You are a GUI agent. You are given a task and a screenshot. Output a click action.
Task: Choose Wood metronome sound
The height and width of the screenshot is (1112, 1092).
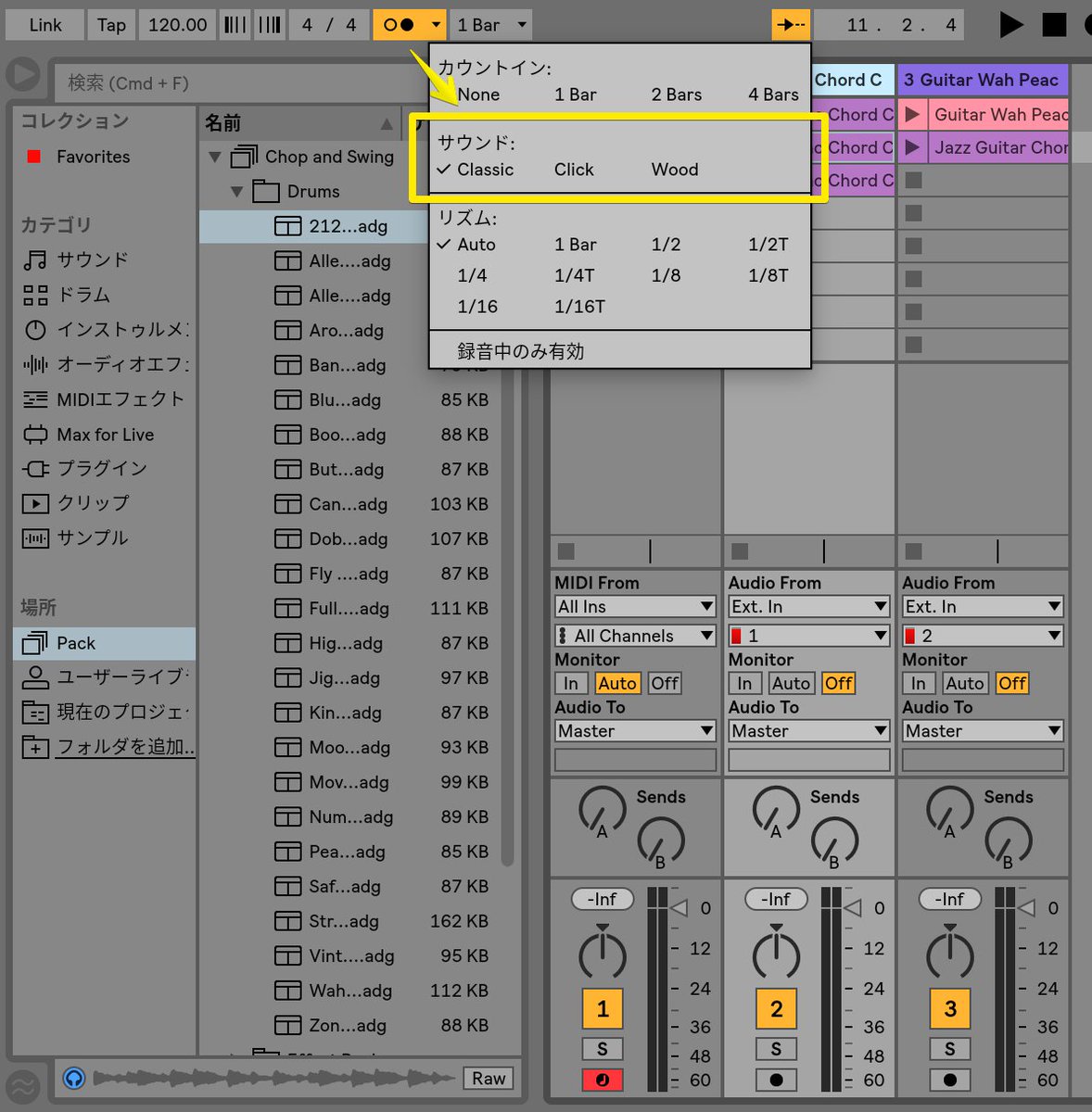pyautogui.click(x=674, y=170)
